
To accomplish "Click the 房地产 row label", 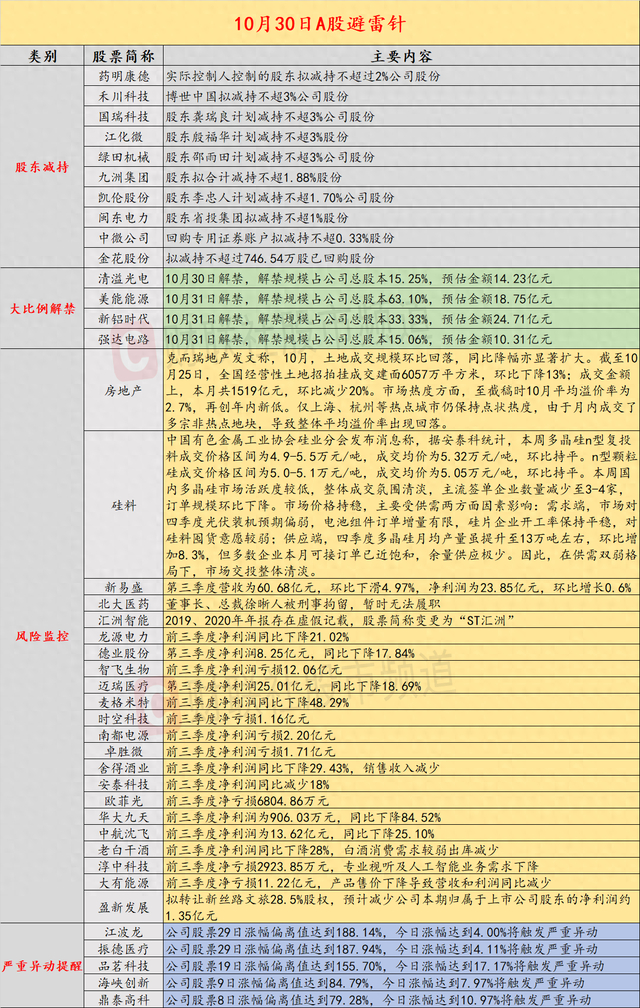I will click(x=122, y=389).
